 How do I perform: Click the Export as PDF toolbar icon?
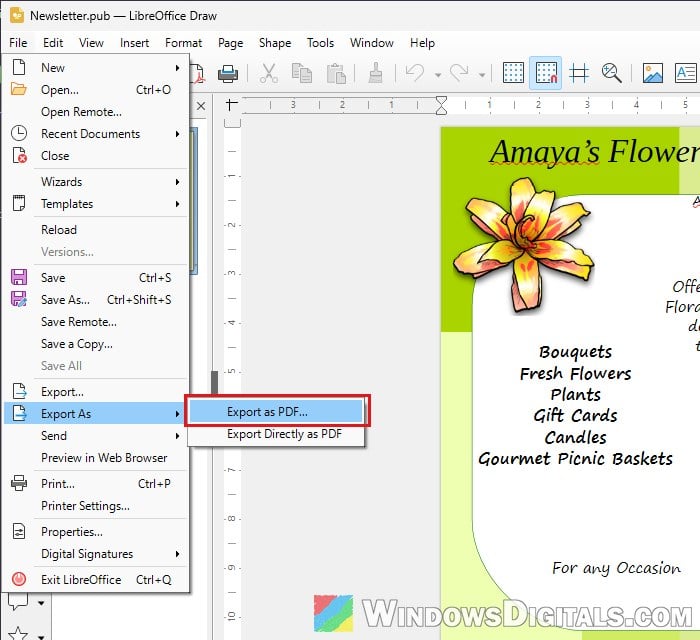coord(198,73)
